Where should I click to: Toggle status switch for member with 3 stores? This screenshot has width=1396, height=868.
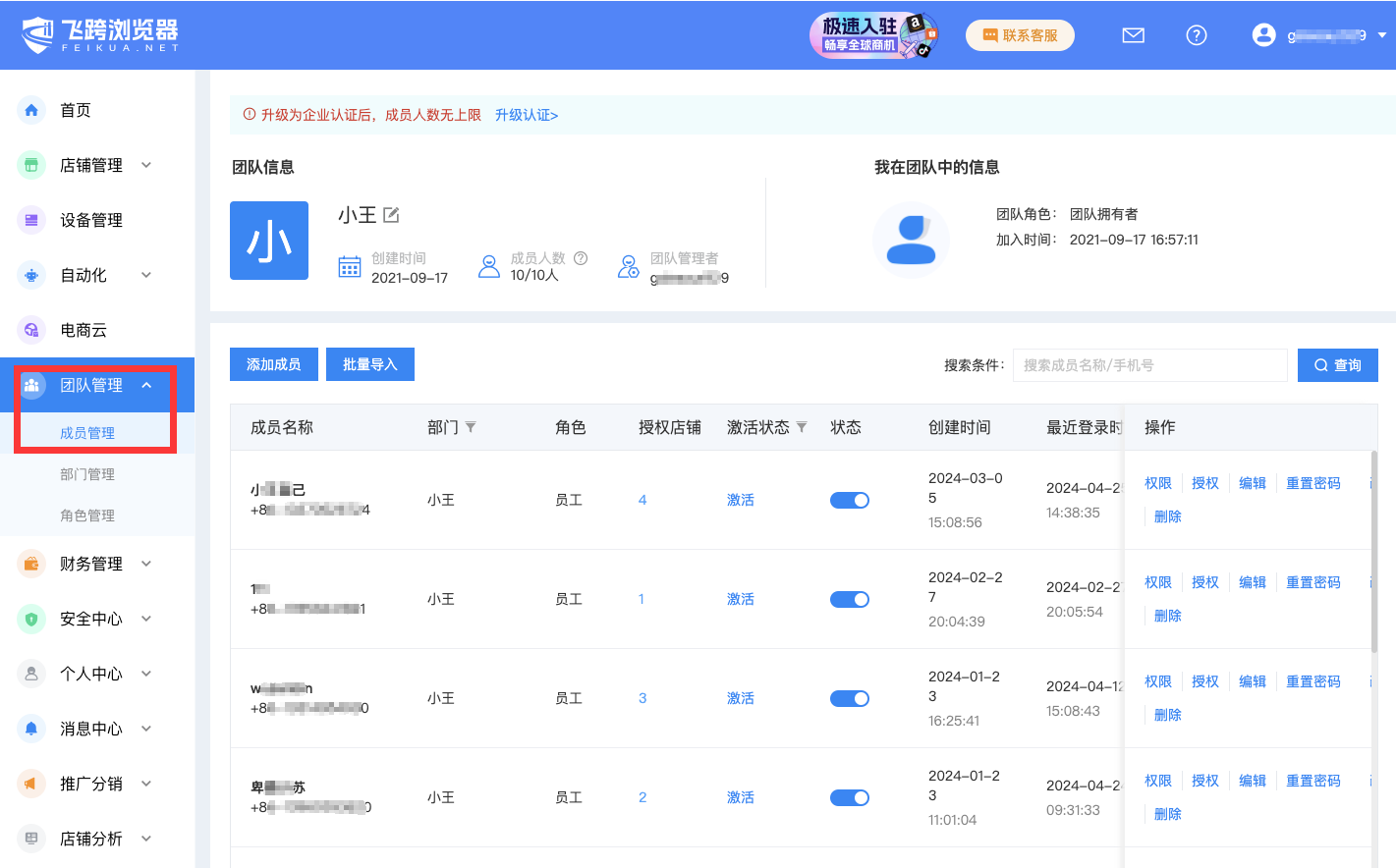point(850,699)
